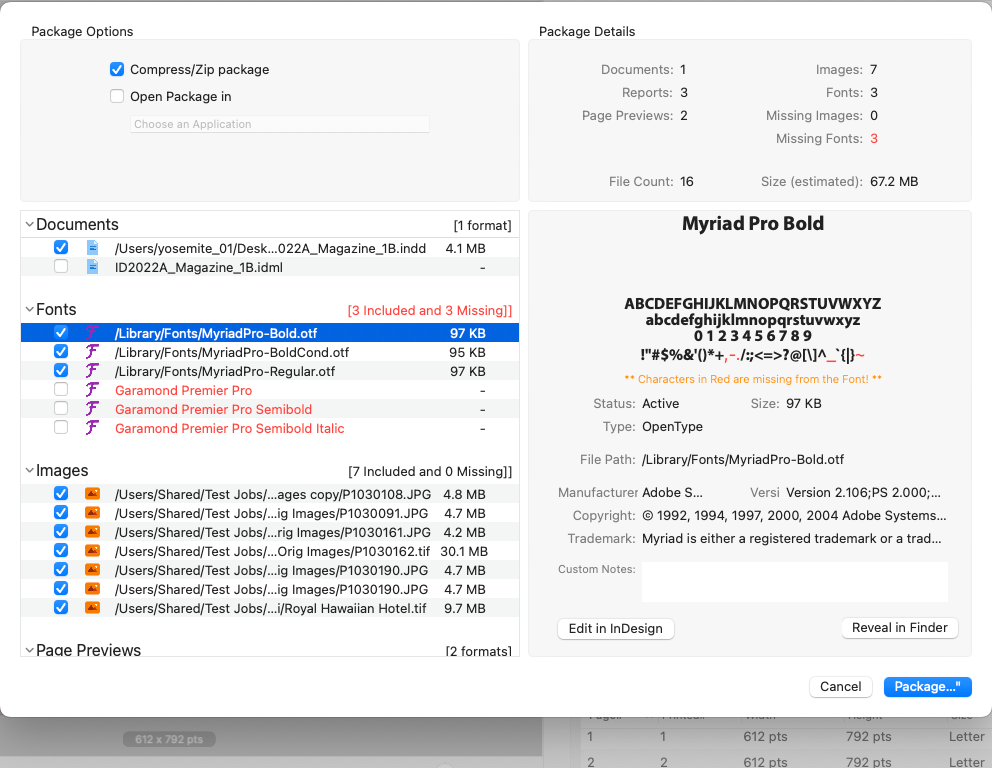This screenshot has width=992, height=768.
Task: Click the '1 format' documents label
Action: (x=482, y=225)
